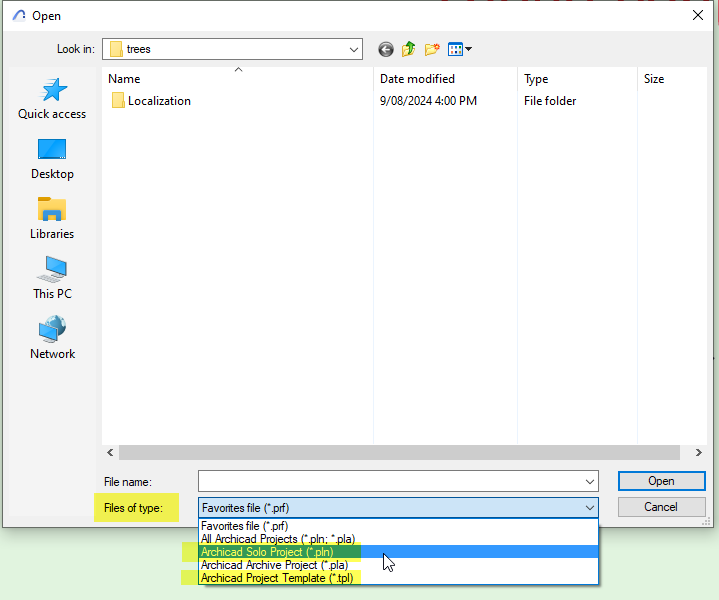Click the File folder type cell
The width and height of the screenshot is (719, 600).
click(550, 101)
